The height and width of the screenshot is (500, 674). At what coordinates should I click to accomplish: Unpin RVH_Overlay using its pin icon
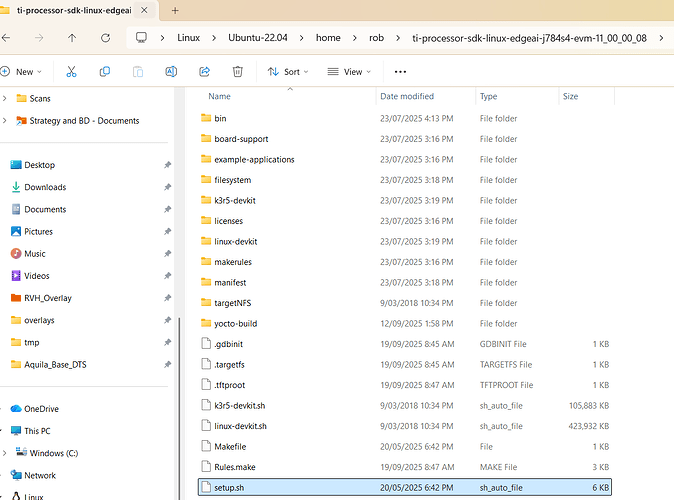(x=168, y=298)
